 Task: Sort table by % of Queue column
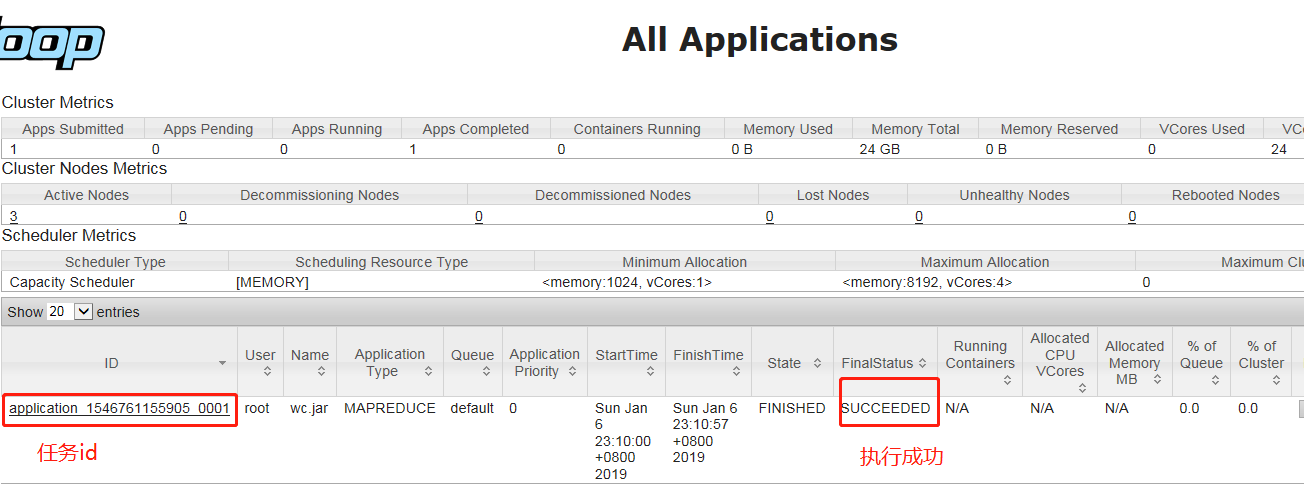[1202, 363]
